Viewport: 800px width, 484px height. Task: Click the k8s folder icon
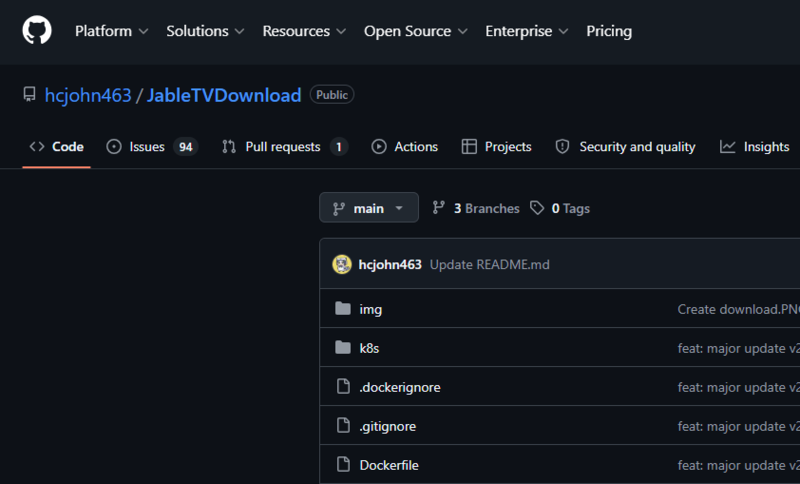[x=343, y=347]
